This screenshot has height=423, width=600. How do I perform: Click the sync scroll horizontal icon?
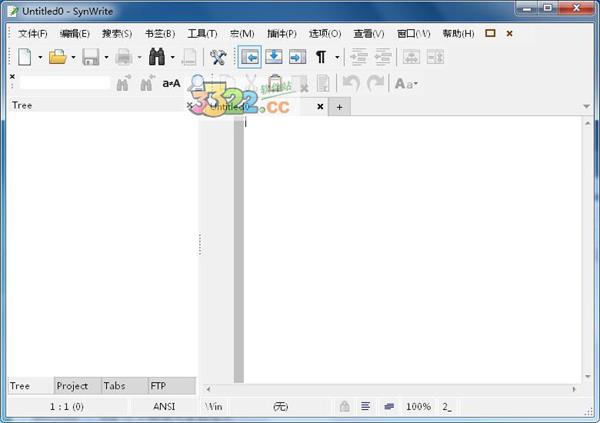(411, 57)
